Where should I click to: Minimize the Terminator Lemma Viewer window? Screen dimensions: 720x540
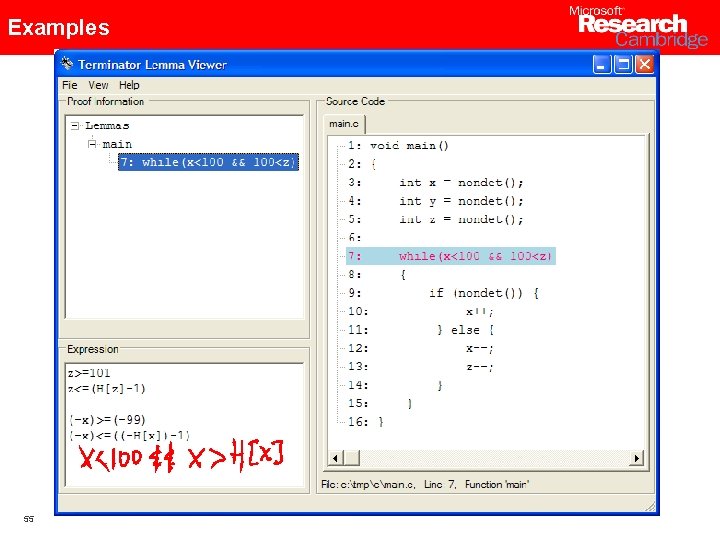[x=602, y=64]
